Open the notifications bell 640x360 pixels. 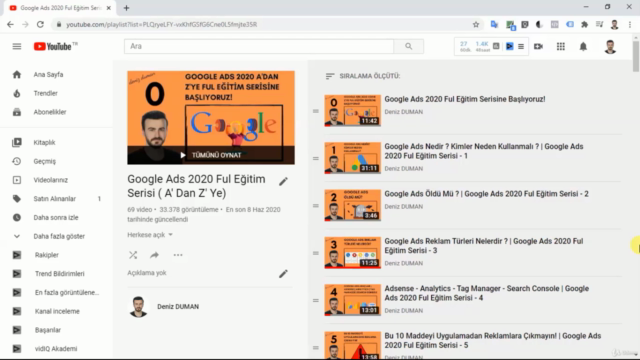583,47
